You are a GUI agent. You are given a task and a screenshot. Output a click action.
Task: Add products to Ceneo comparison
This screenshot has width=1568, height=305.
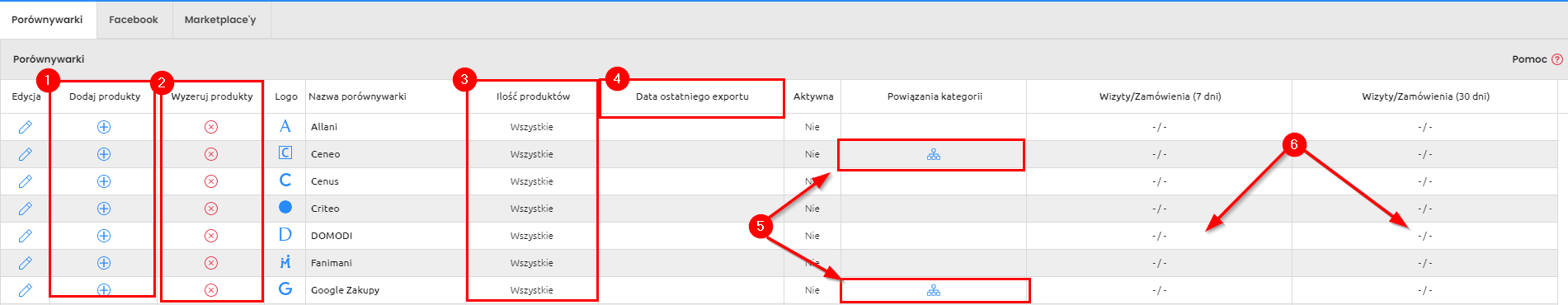pyautogui.click(x=104, y=154)
